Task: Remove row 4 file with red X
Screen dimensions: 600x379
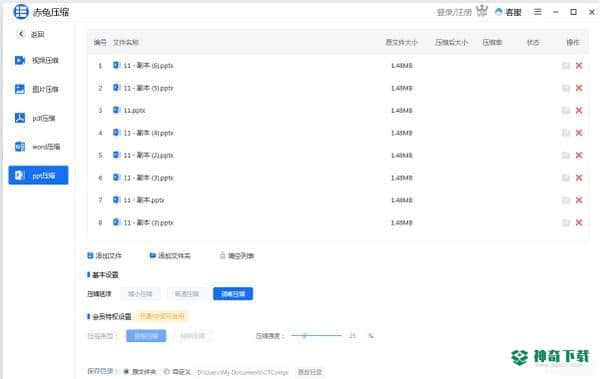Action: coord(579,133)
